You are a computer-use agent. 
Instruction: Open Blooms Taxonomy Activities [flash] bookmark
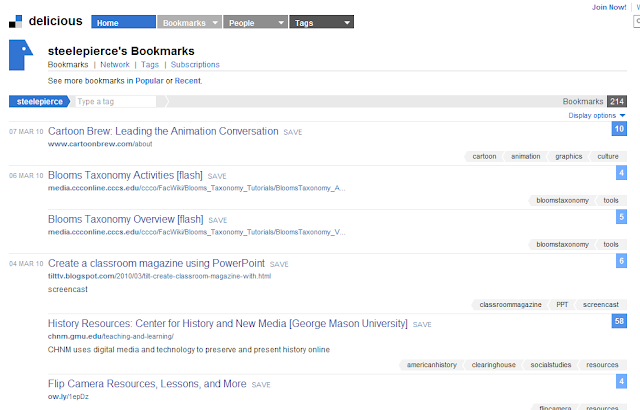(125, 175)
